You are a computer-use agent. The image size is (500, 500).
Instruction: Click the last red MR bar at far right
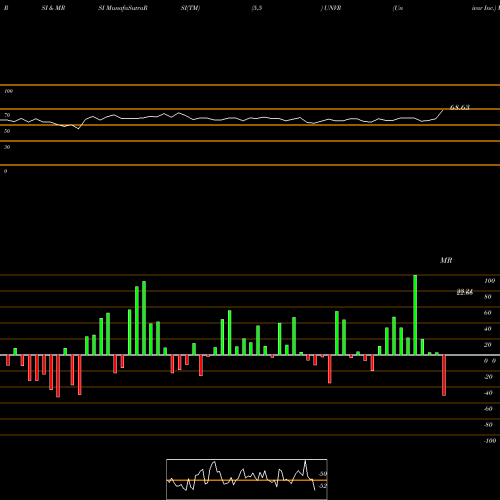(x=444, y=375)
